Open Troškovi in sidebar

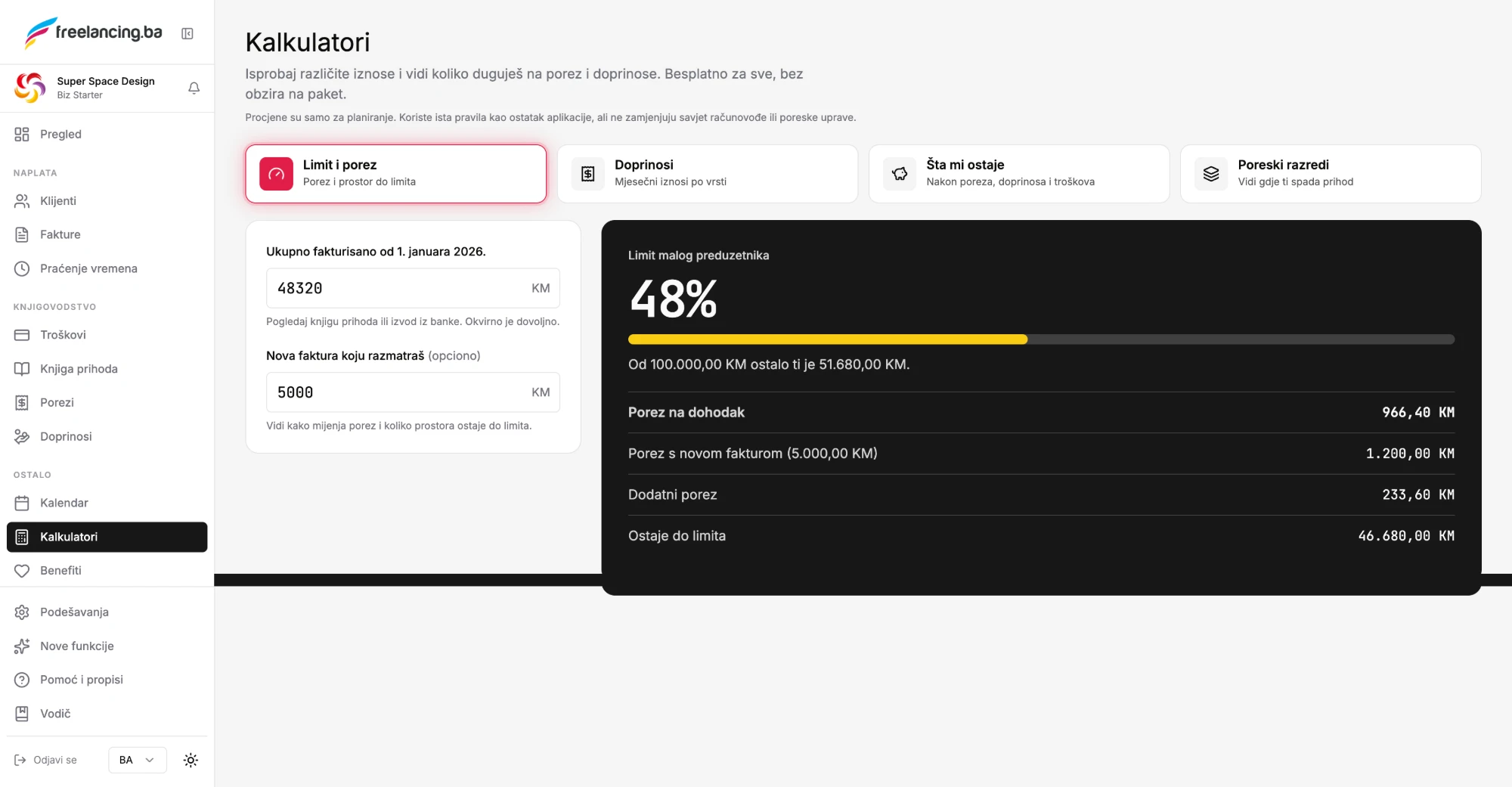pos(107,334)
